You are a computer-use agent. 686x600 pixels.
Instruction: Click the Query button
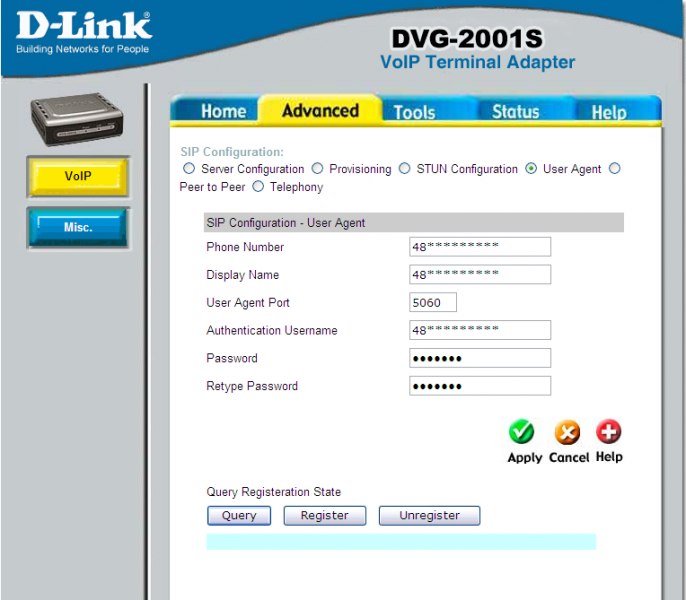(x=239, y=516)
